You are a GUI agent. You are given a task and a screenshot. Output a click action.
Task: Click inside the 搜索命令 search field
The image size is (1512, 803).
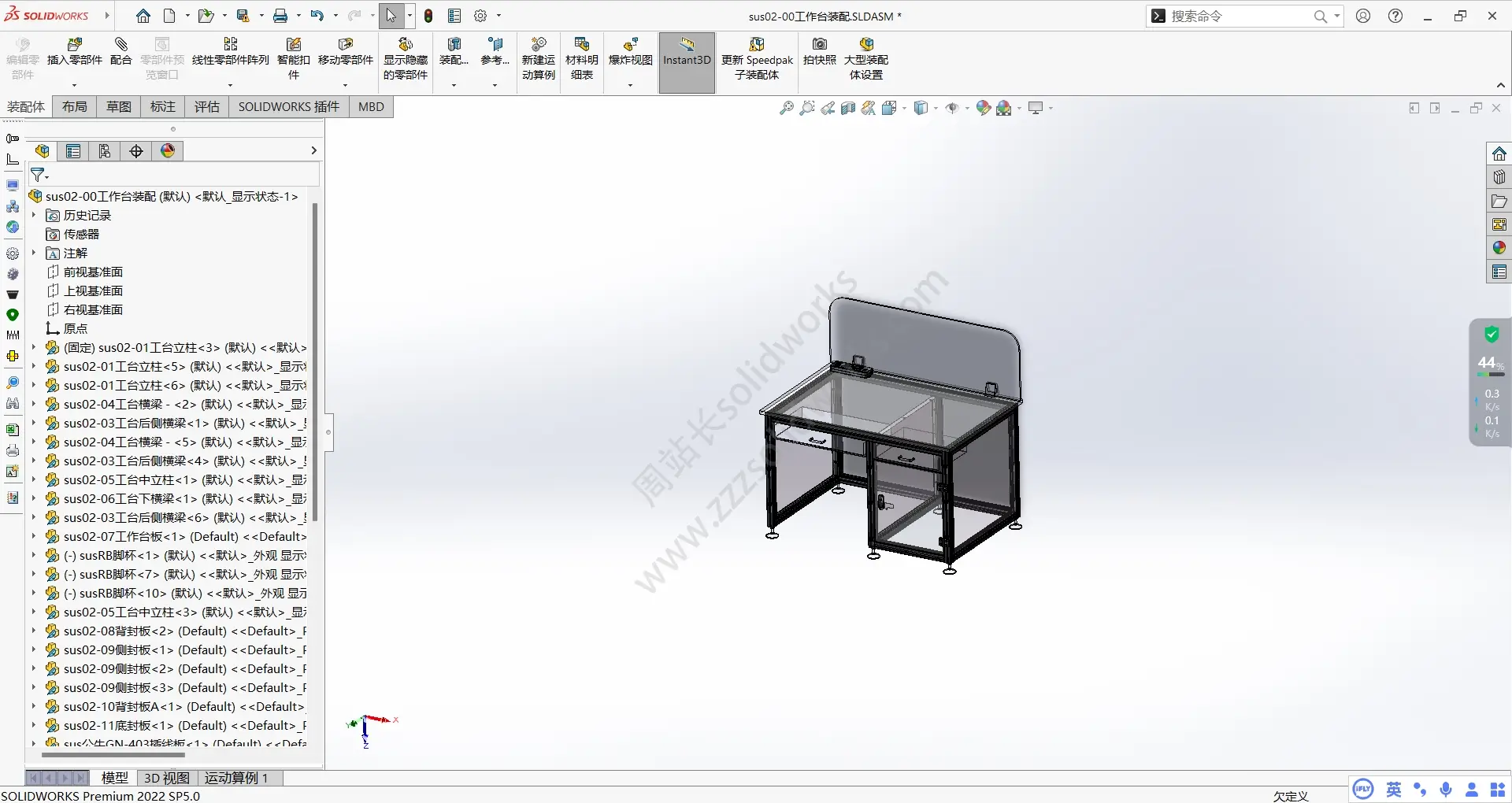pyautogui.click(x=1236, y=16)
